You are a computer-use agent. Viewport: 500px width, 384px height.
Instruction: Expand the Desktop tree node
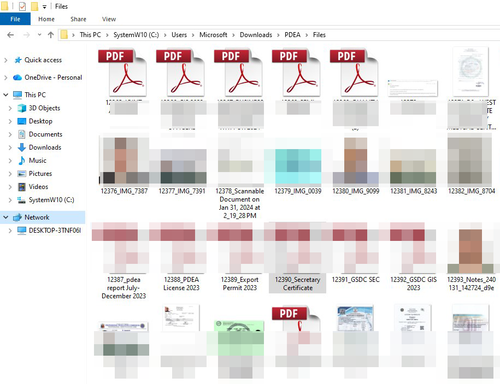point(10,121)
